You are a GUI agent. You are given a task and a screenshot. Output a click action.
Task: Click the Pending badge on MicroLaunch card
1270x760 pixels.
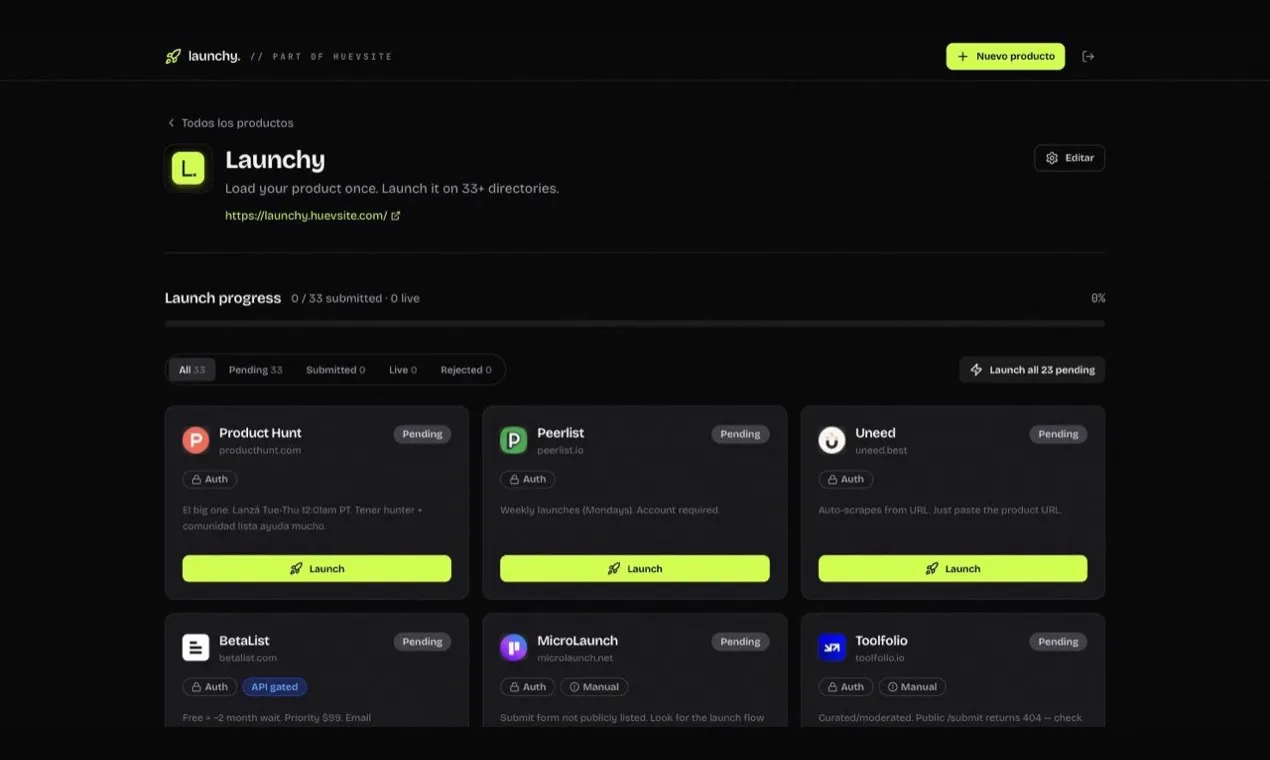pos(740,642)
